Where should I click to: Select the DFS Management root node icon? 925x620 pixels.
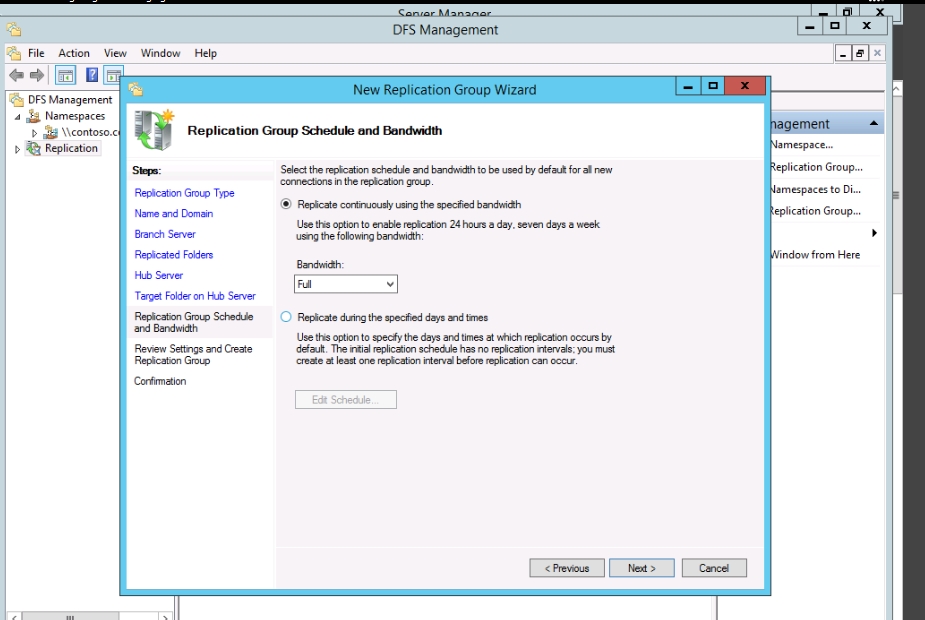[x=16, y=100]
